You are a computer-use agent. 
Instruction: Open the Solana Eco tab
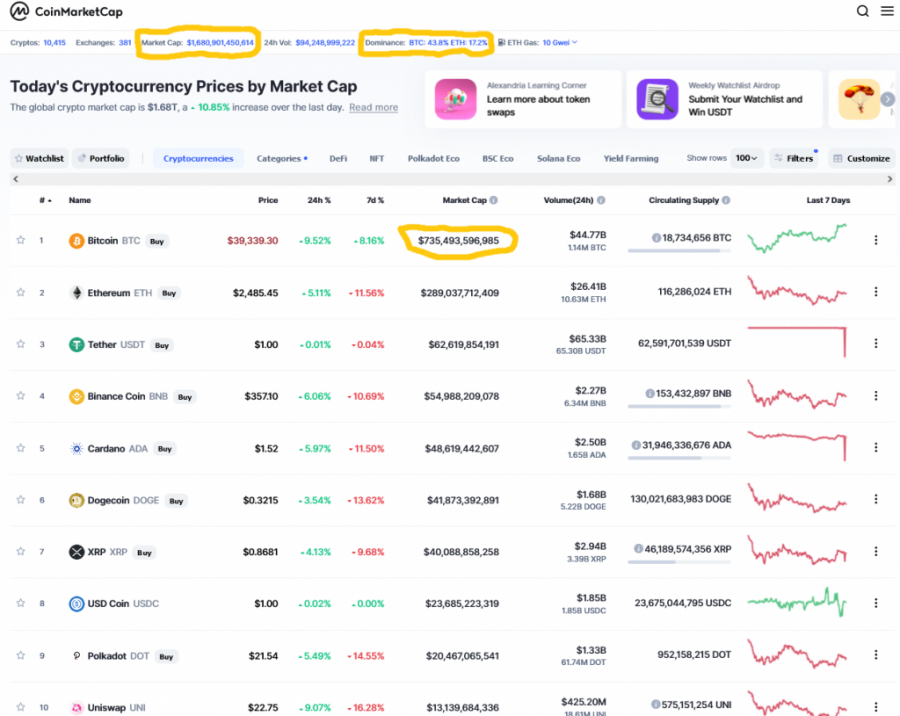[558, 158]
